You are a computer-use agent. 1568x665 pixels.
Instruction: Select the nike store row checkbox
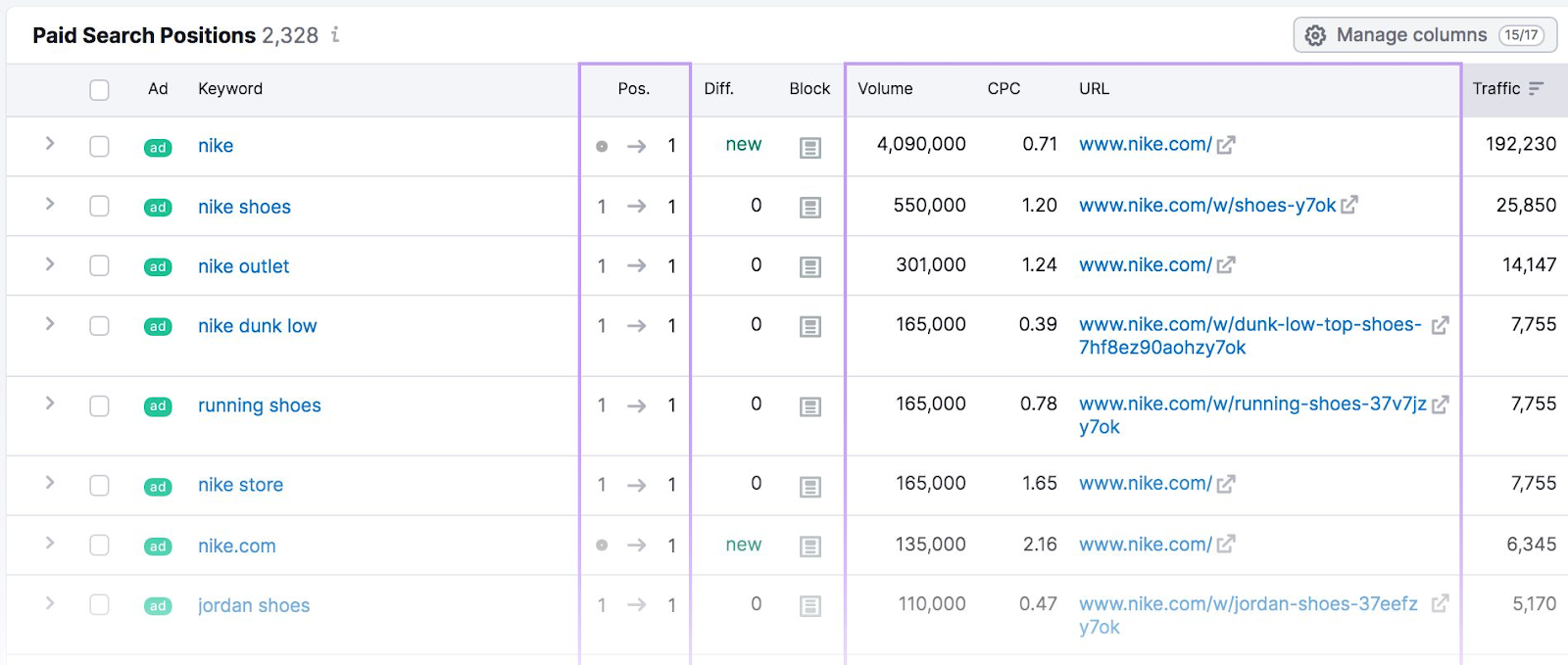[x=99, y=486]
